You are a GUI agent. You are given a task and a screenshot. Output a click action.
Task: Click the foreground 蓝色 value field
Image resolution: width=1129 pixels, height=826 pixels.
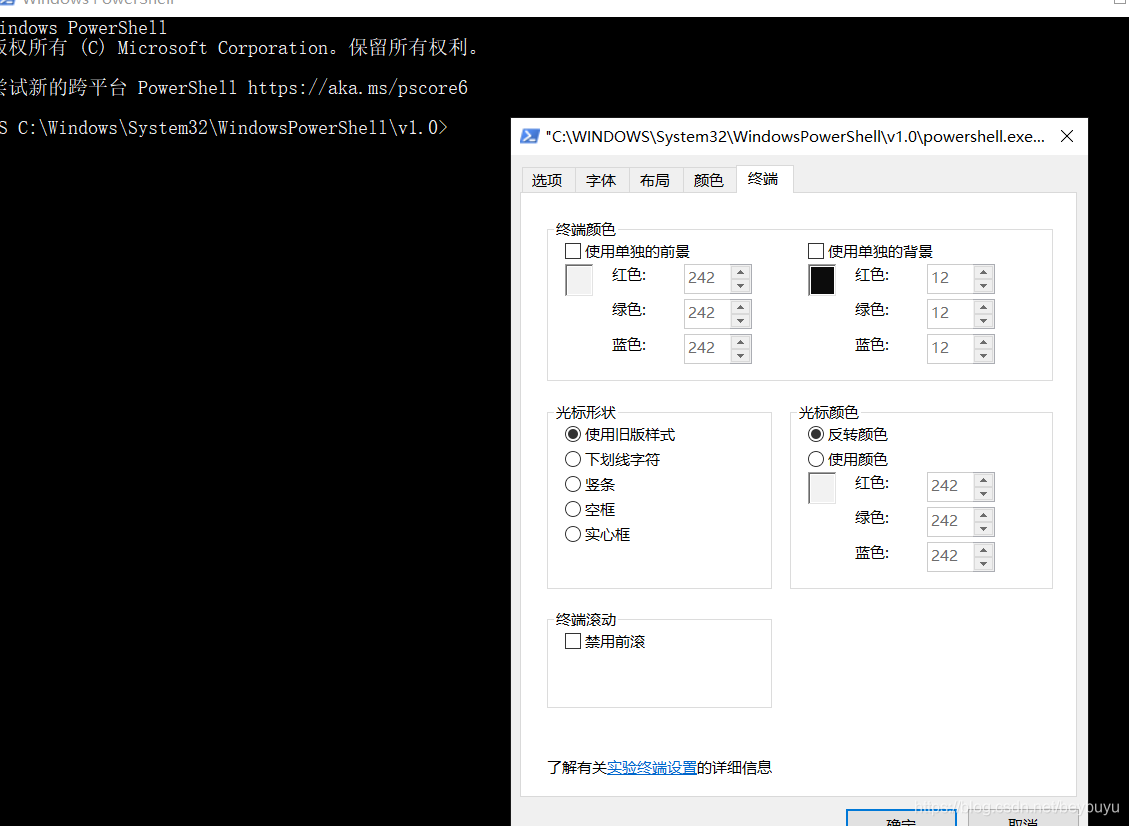click(x=707, y=348)
